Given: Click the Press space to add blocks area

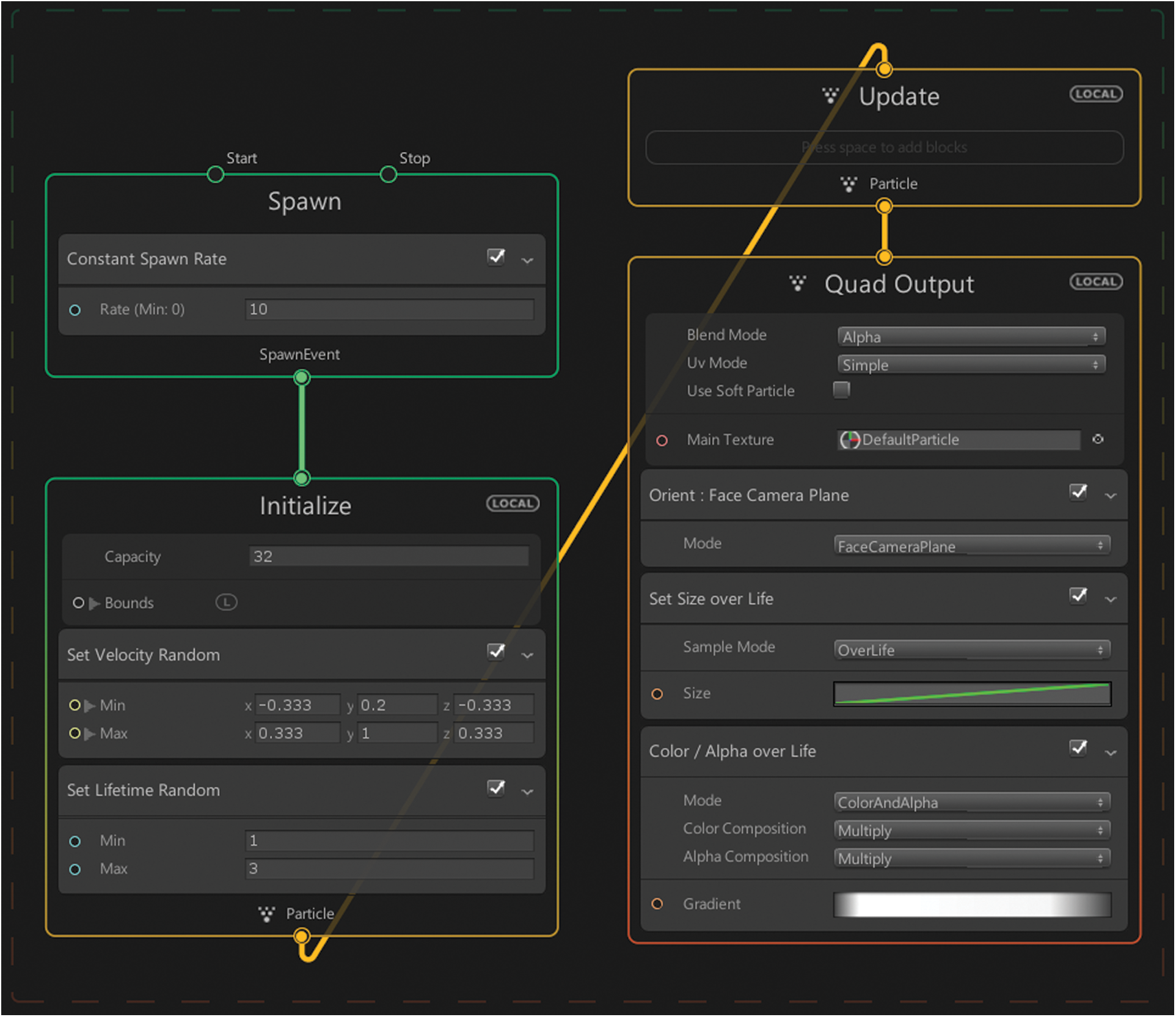Looking at the screenshot, I should pos(884,147).
